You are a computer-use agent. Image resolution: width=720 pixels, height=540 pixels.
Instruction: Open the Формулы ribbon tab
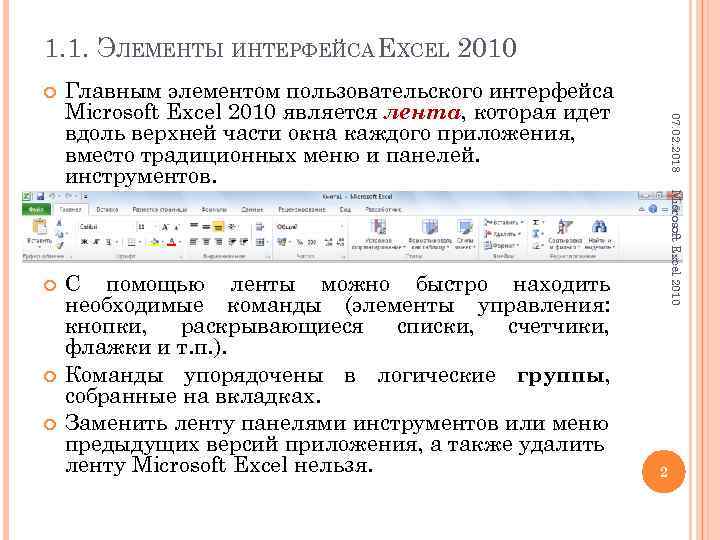(x=214, y=209)
